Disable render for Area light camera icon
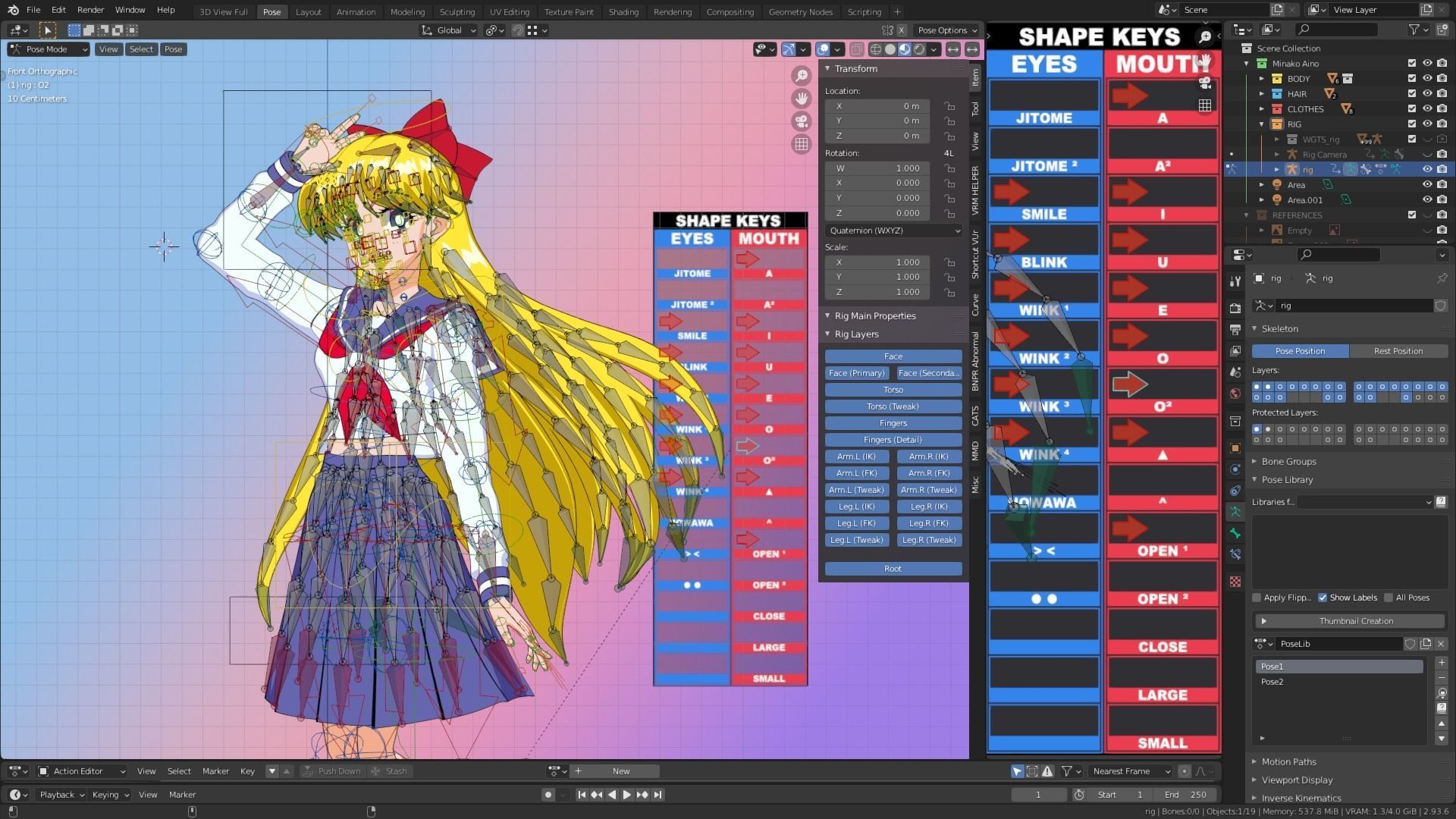 1442,185
